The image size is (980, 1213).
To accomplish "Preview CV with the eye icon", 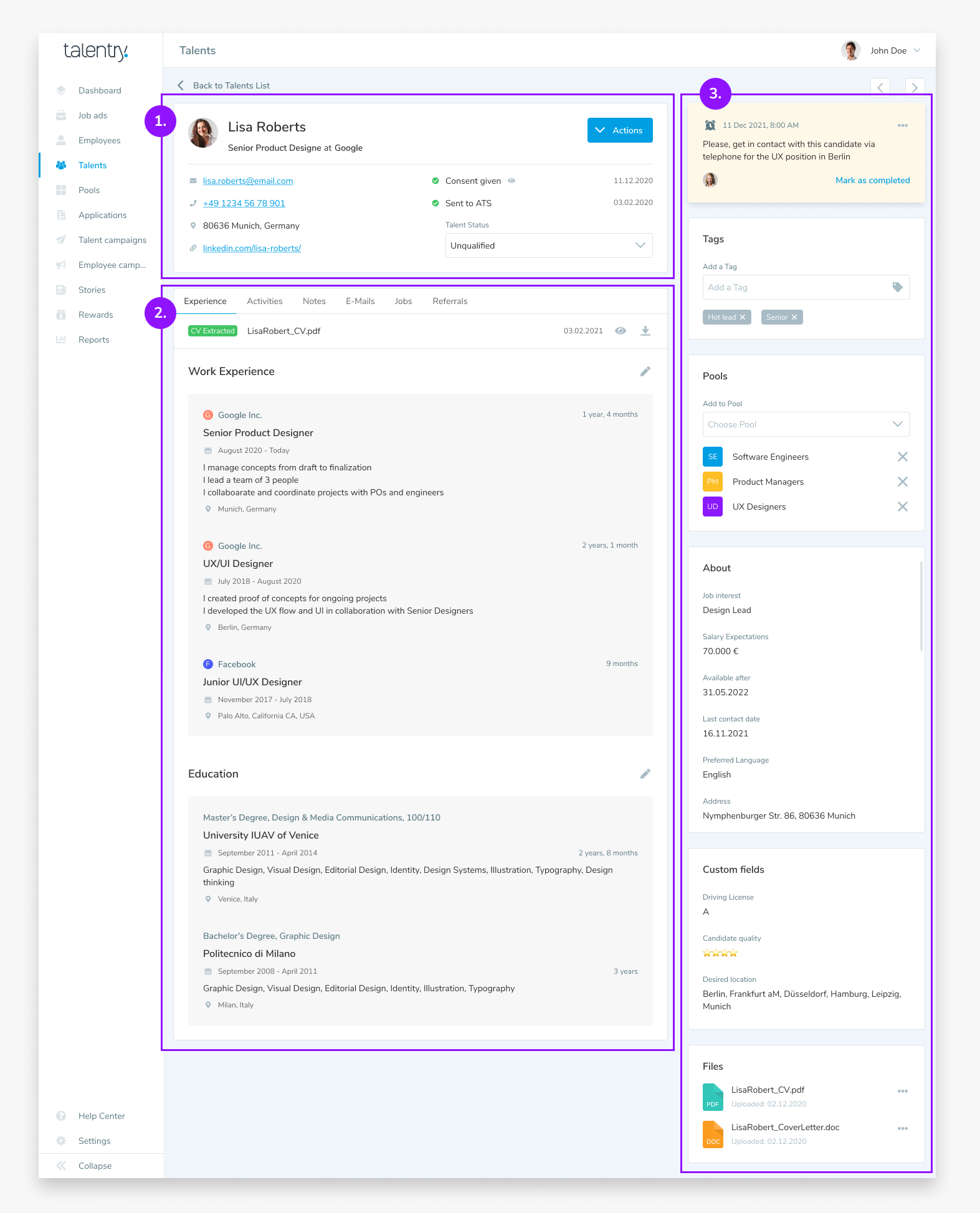I will pyautogui.click(x=621, y=331).
